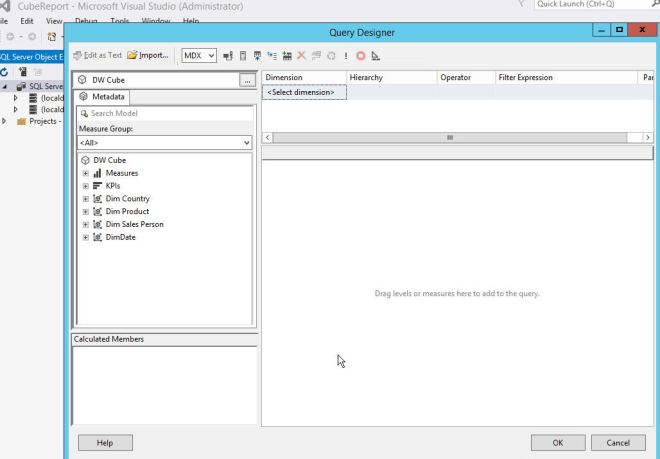Expand the Dim Product tree node
Image resolution: width=660 pixels, height=459 pixels.
(x=86, y=212)
